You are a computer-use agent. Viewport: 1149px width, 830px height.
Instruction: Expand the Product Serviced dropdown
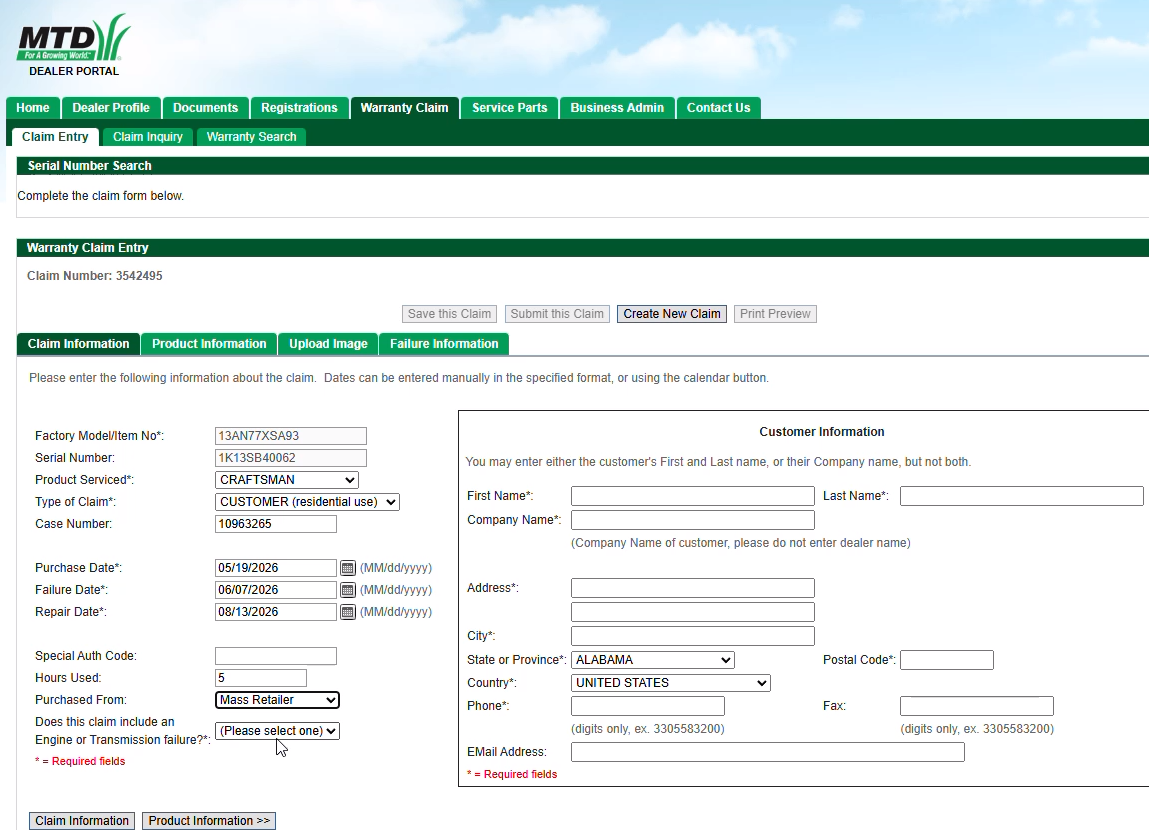click(287, 480)
